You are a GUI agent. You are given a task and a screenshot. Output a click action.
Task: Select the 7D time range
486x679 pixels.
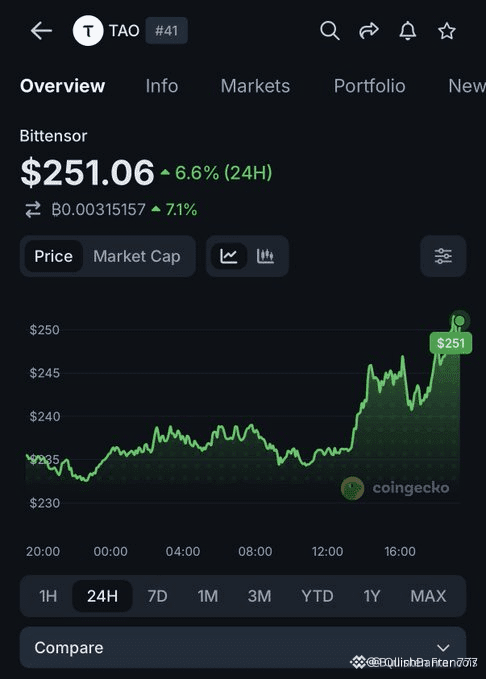[157, 596]
